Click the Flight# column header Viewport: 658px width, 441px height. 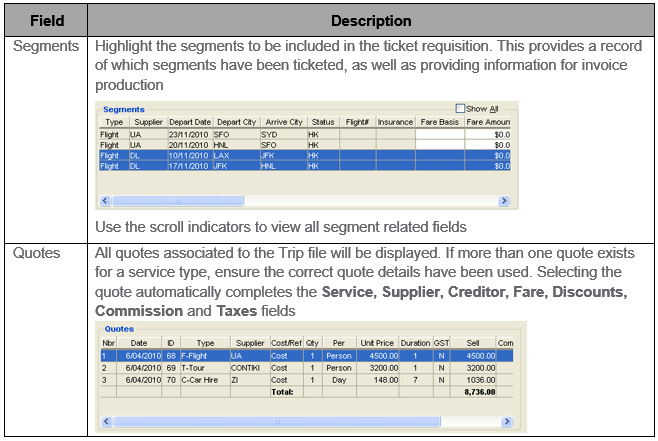coord(358,122)
